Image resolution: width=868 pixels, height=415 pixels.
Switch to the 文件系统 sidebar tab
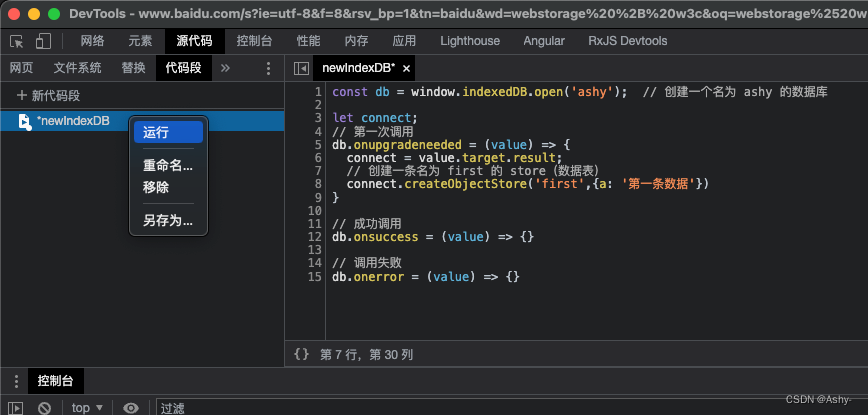(x=78, y=68)
